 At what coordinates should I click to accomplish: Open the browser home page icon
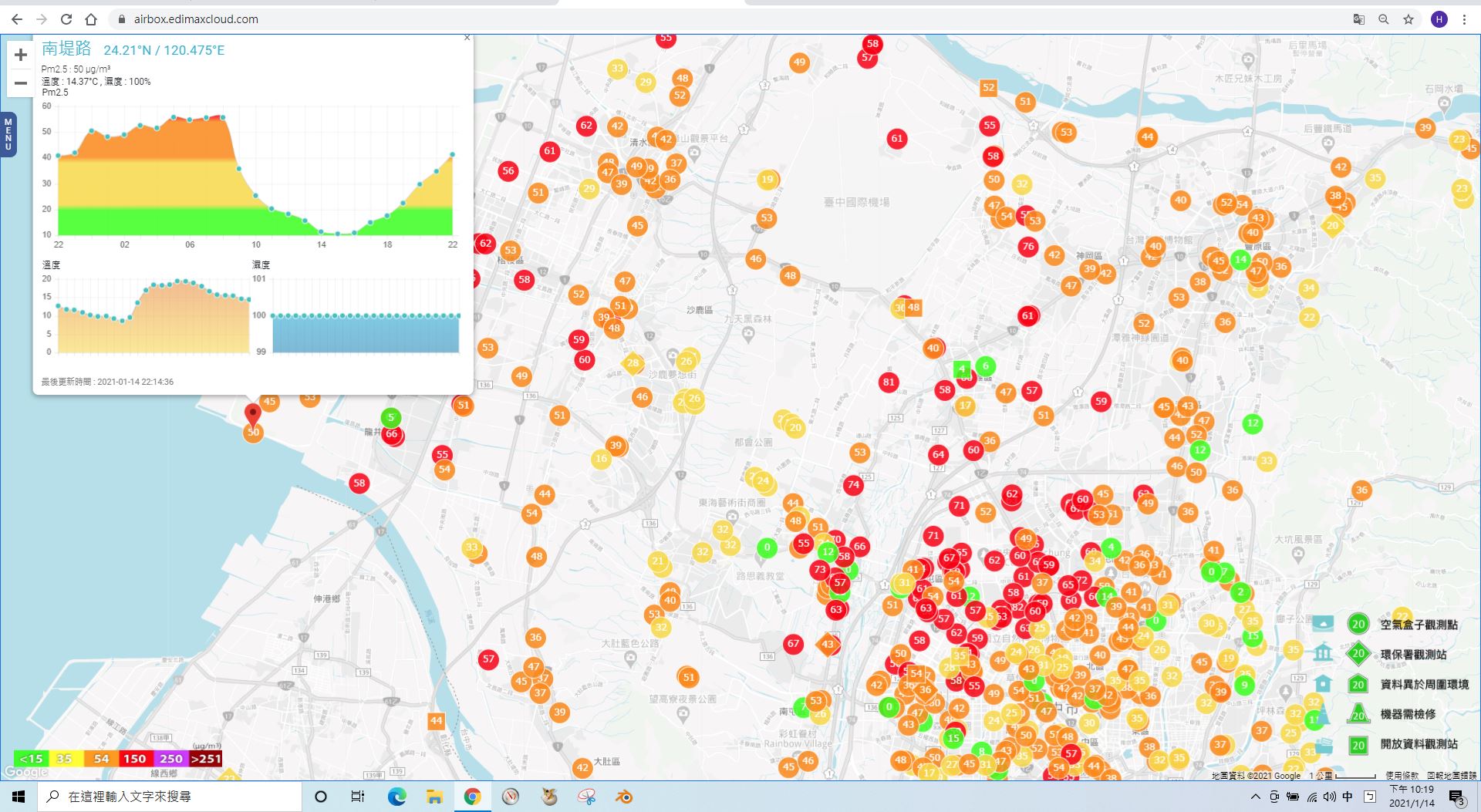(91, 19)
